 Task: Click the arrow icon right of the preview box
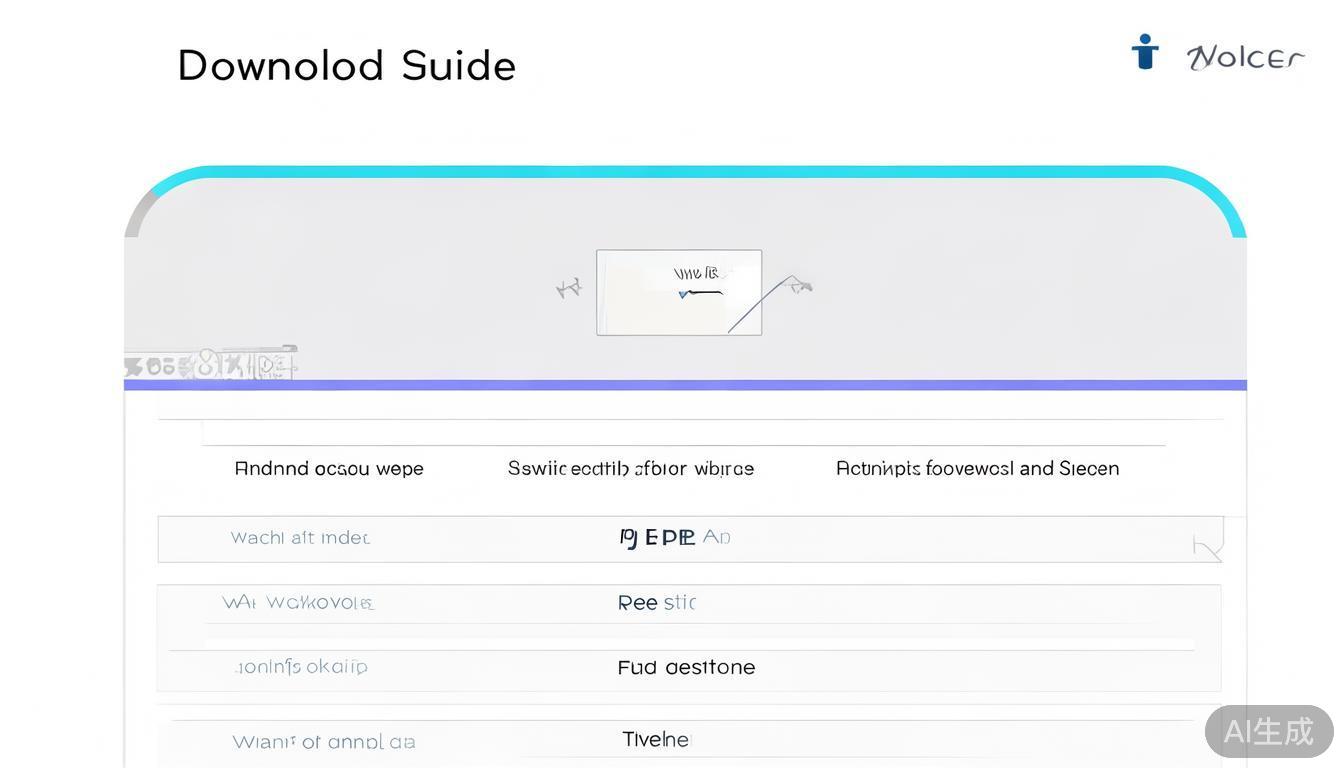pyautogui.click(x=799, y=286)
